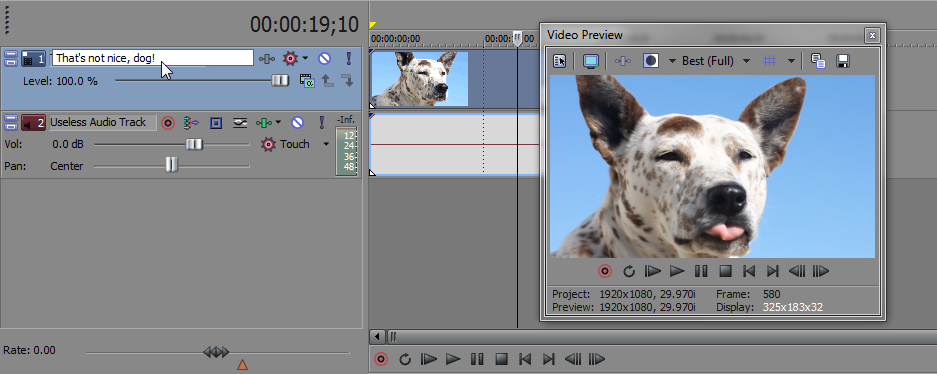Toggle Preview on External Monitor
This screenshot has width=937, height=374.
[590, 61]
